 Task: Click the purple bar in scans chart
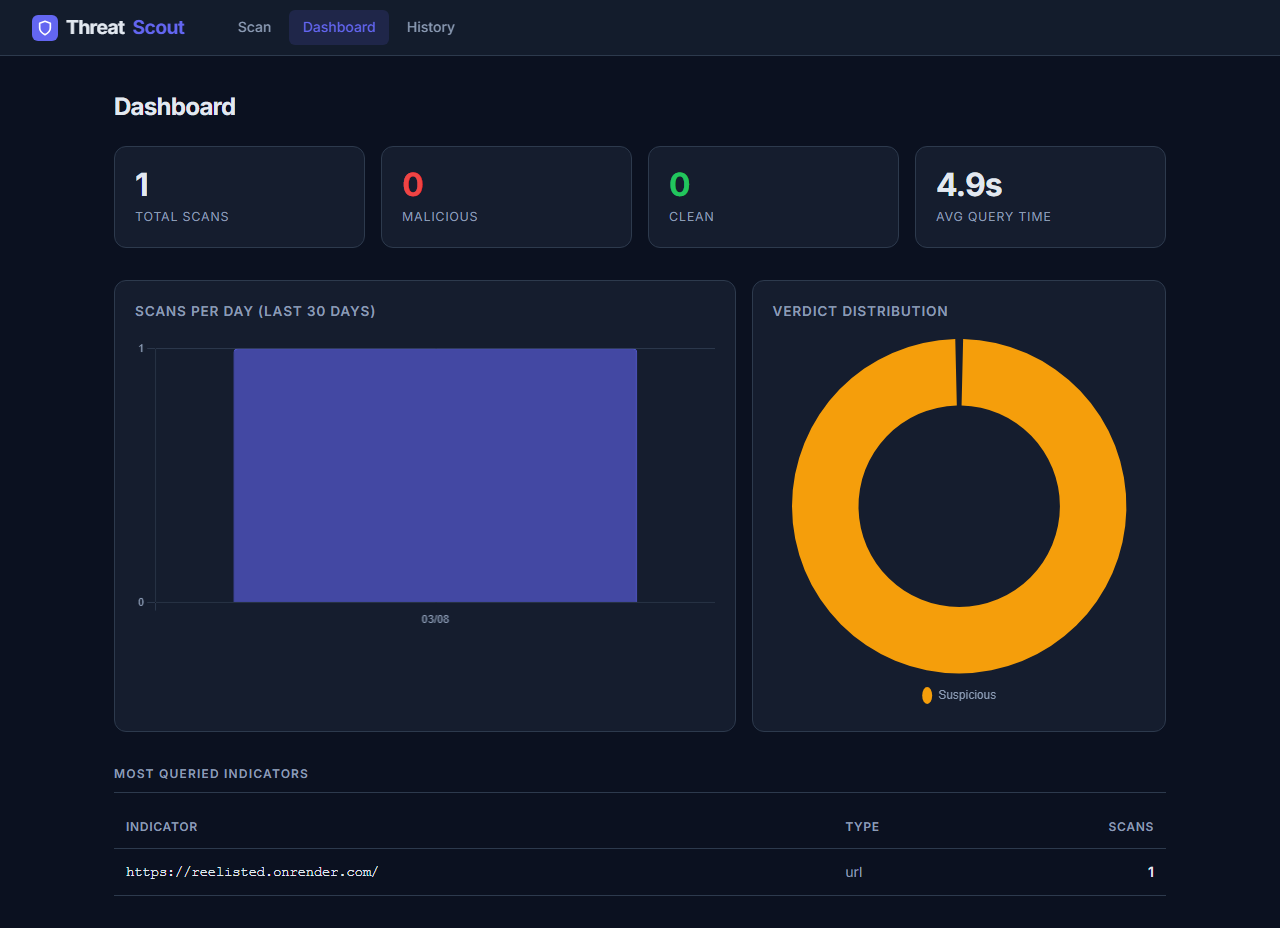click(x=435, y=475)
